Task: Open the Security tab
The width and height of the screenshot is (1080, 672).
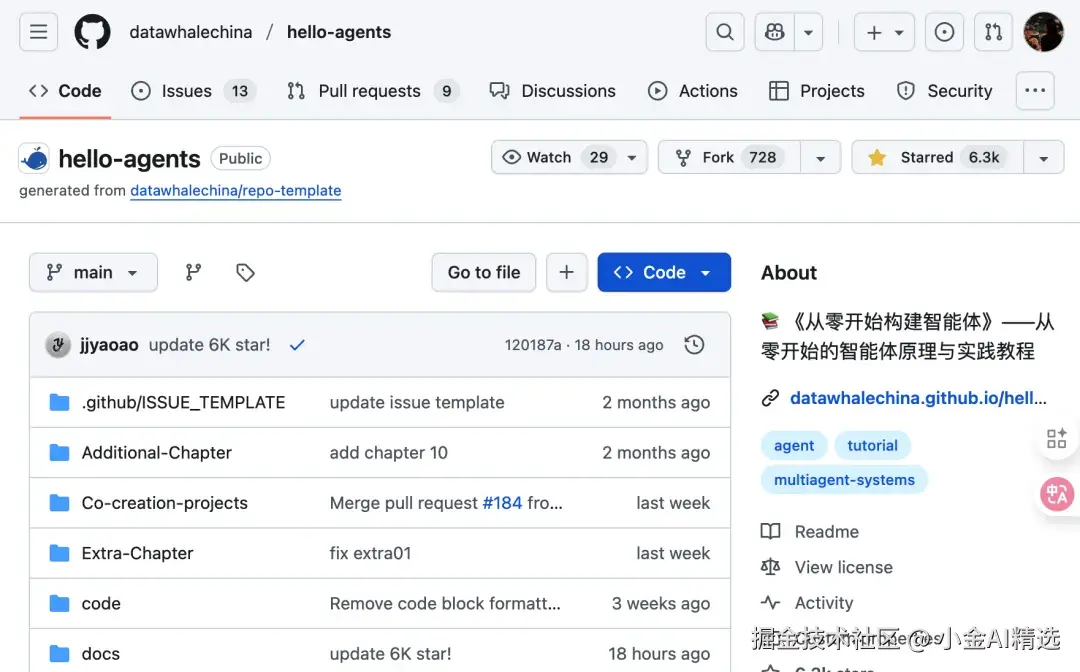Action: click(x=944, y=91)
